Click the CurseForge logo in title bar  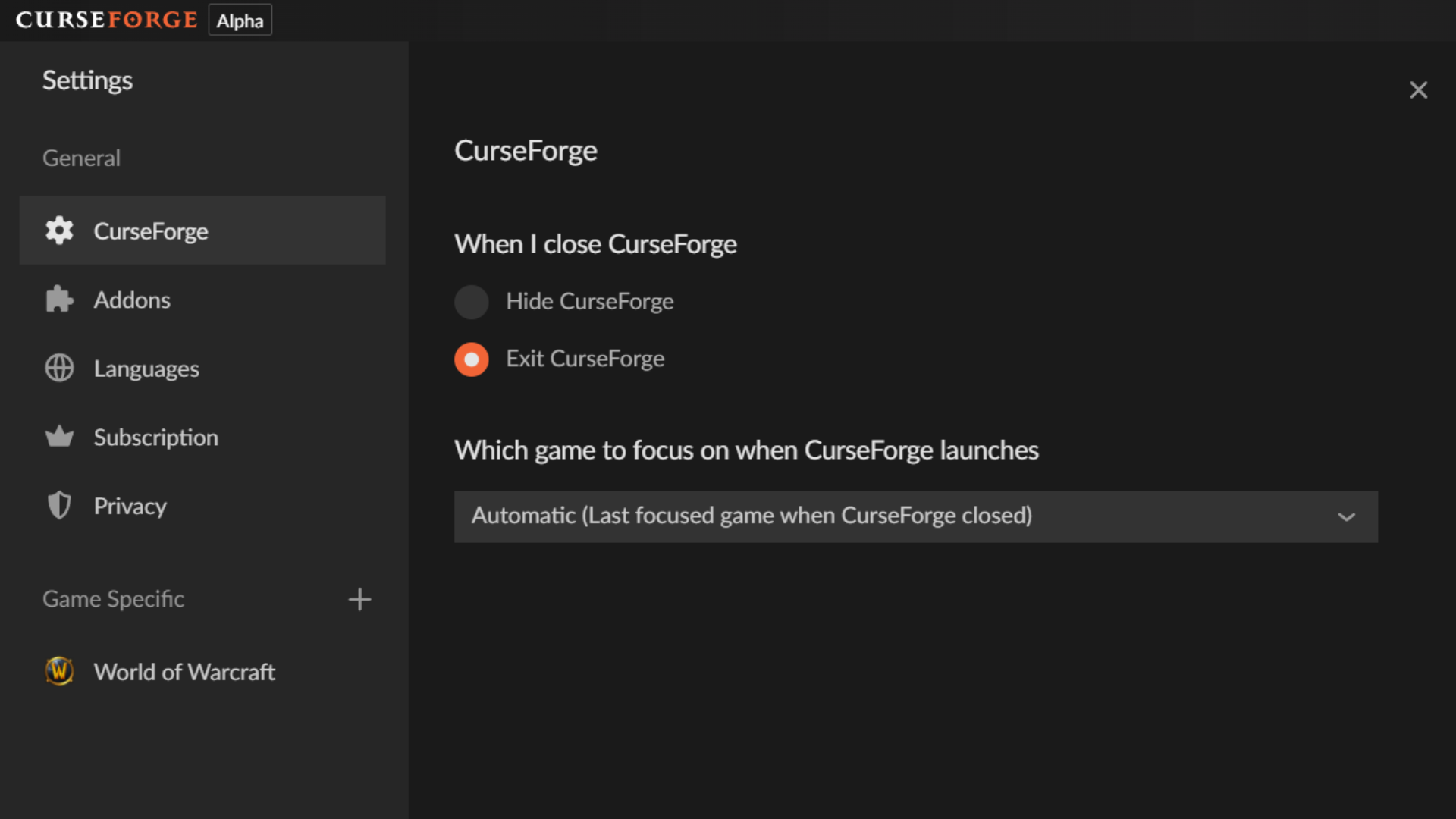pyautogui.click(x=106, y=20)
